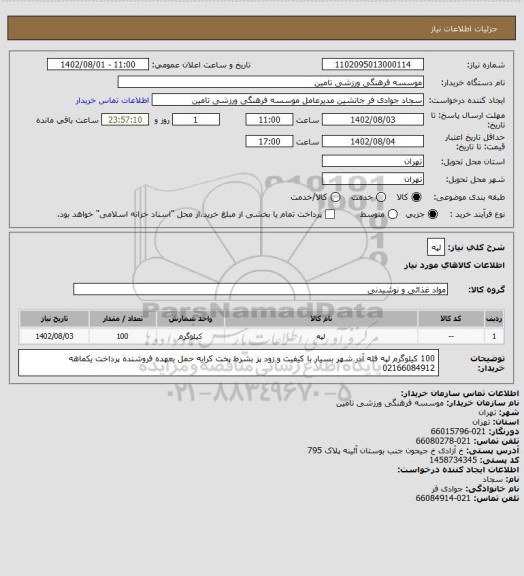Click the family name جوادی فر
Image resolution: width=524 pixels, height=576 pixels.
[x=447, y=489]
